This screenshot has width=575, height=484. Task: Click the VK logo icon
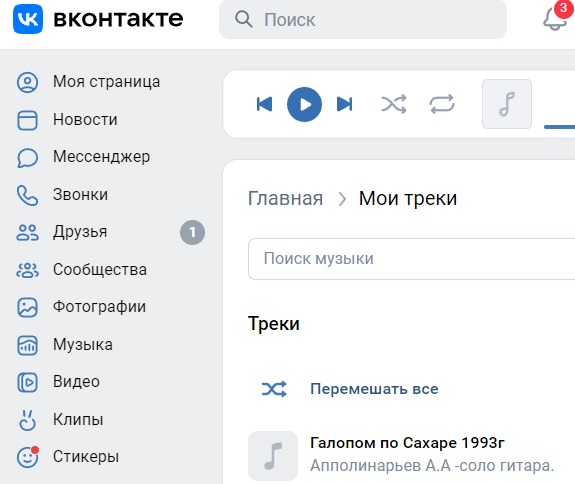(x=28, y=19)
